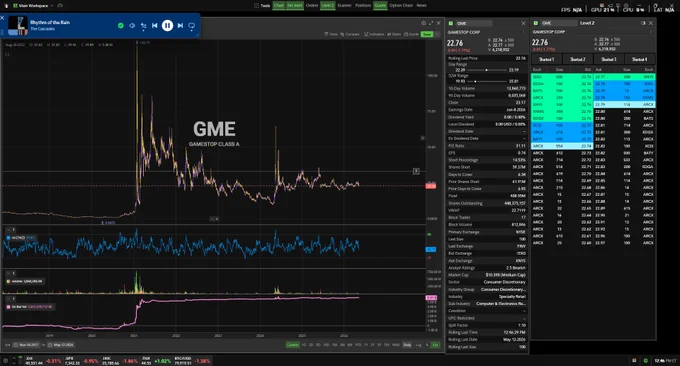Viewport: 680px width, 366px height.
Task: Click the 52W Range slider in Quote panel
Action: (487, 81)
